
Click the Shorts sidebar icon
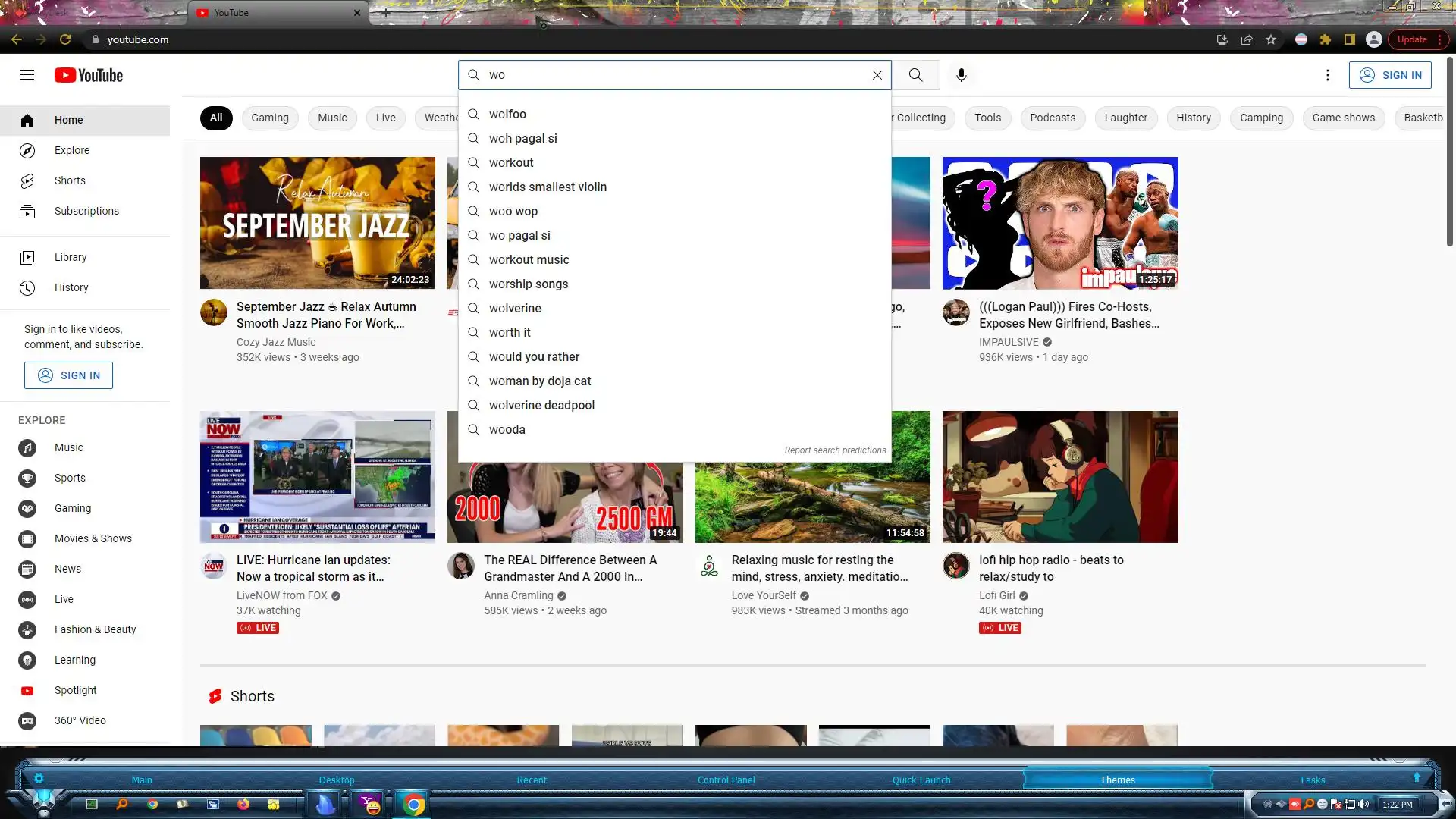tap(27, 180)
